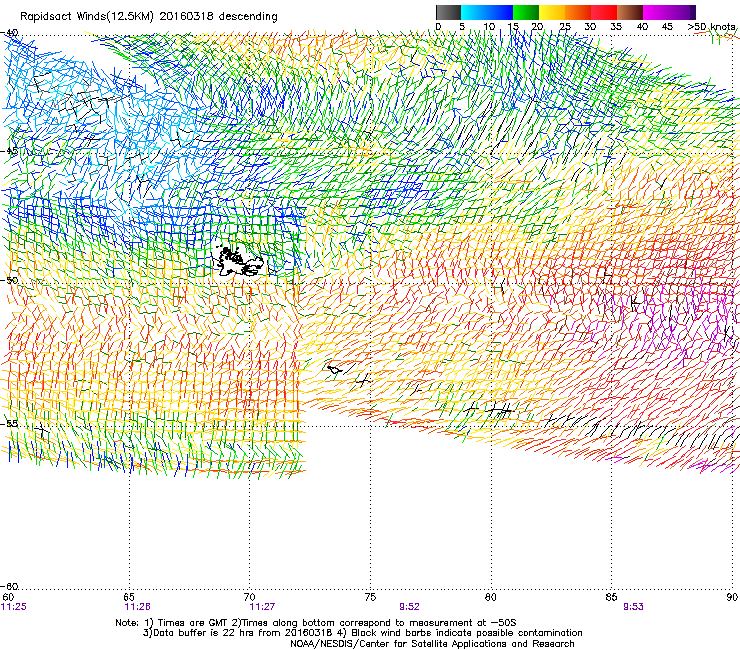Select the red 30-35 knots color segment

tap(604, 12)
